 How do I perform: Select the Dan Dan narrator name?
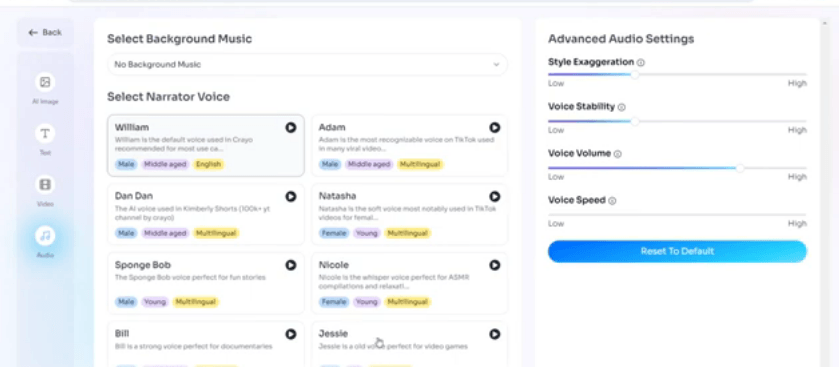pos(134,196)
